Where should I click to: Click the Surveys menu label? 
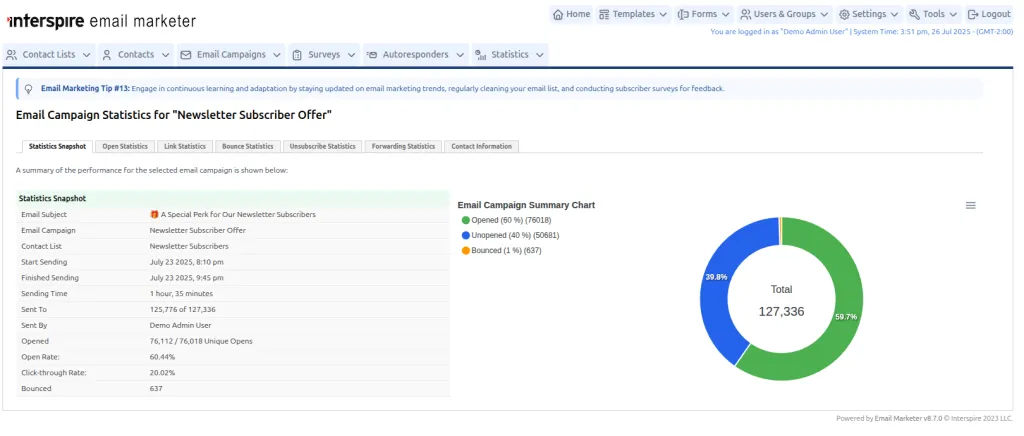tap(324, 55)
